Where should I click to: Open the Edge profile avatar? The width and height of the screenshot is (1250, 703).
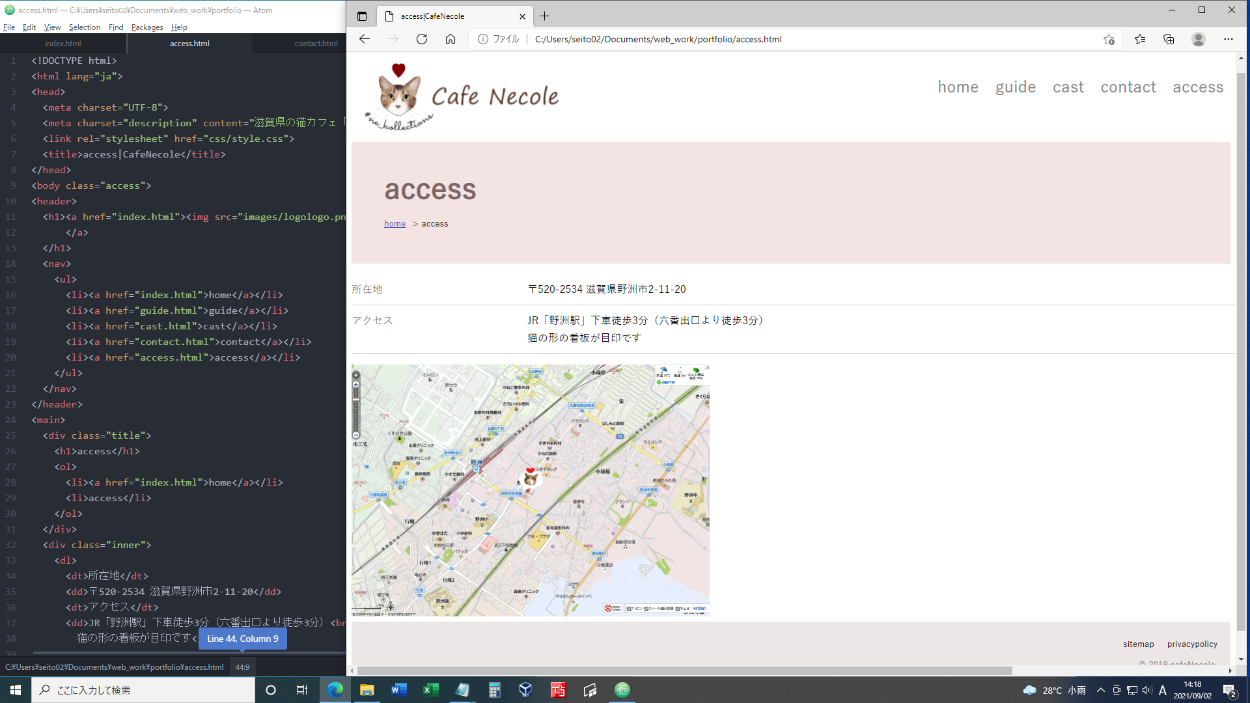(1198, 39)
